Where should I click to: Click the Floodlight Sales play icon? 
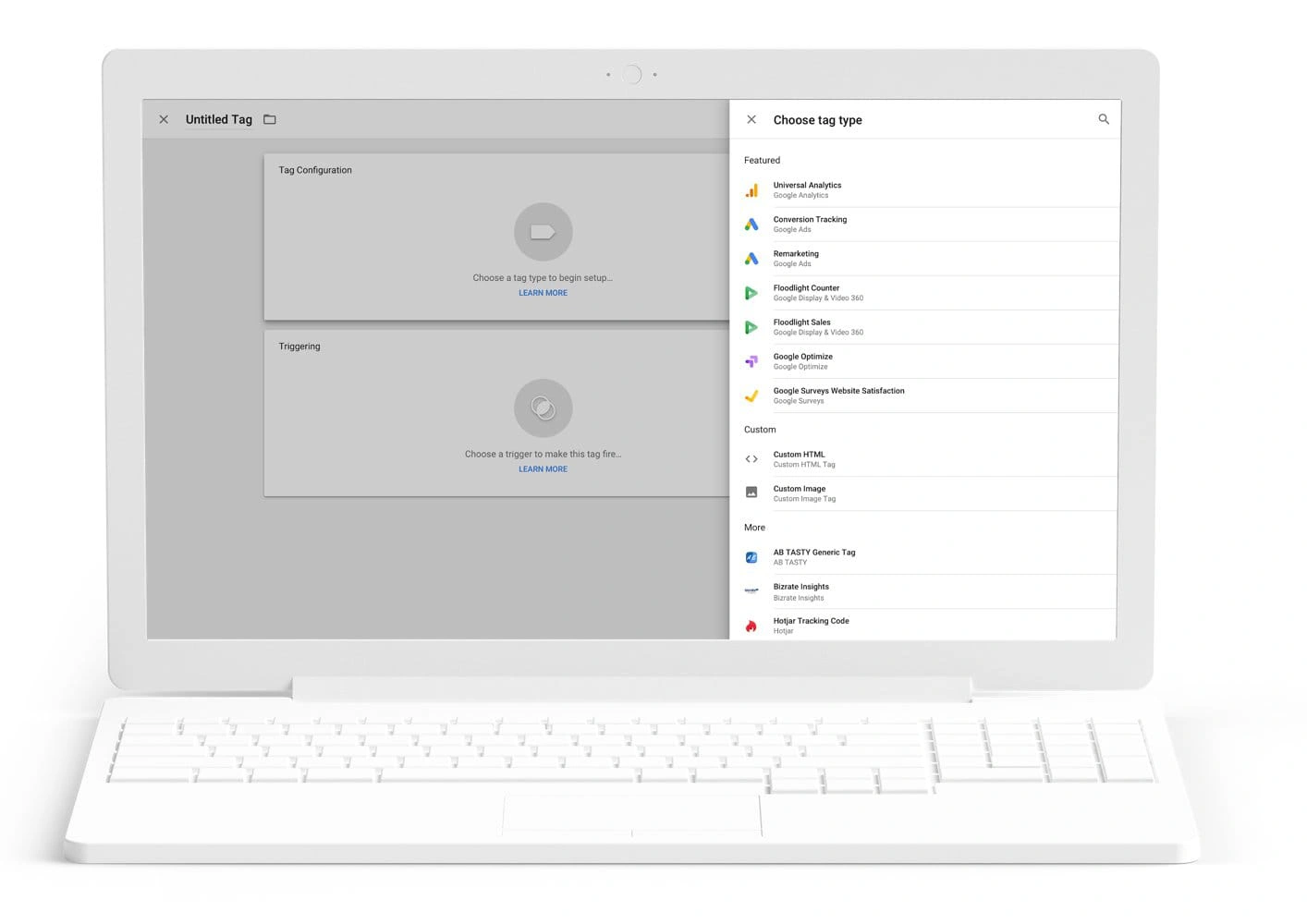click(x=751, y=327)
